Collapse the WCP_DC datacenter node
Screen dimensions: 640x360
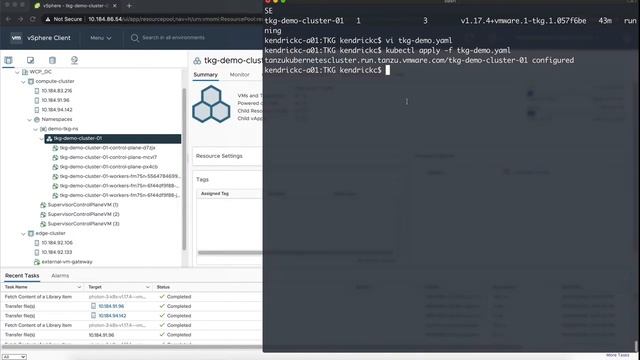click(17, 72)
